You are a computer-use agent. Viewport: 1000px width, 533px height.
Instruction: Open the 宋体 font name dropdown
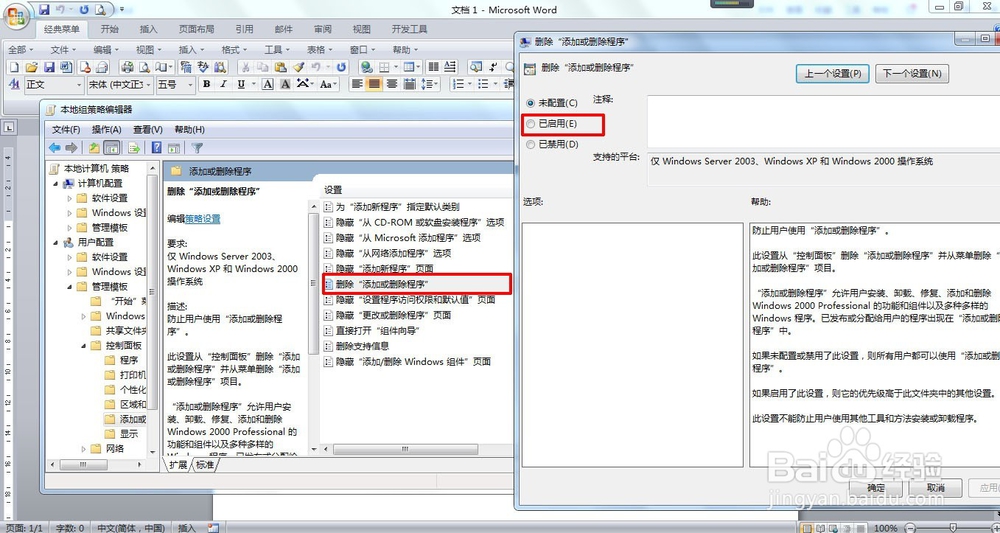(149, 84)
